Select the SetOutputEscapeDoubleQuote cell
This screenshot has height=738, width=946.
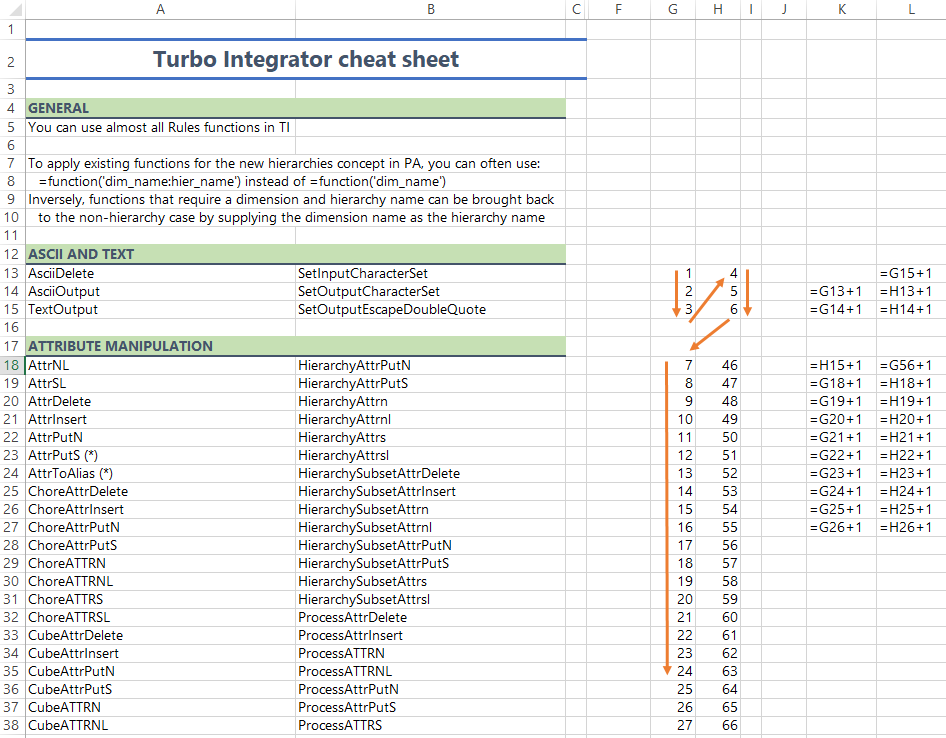(x=431, y=310)
